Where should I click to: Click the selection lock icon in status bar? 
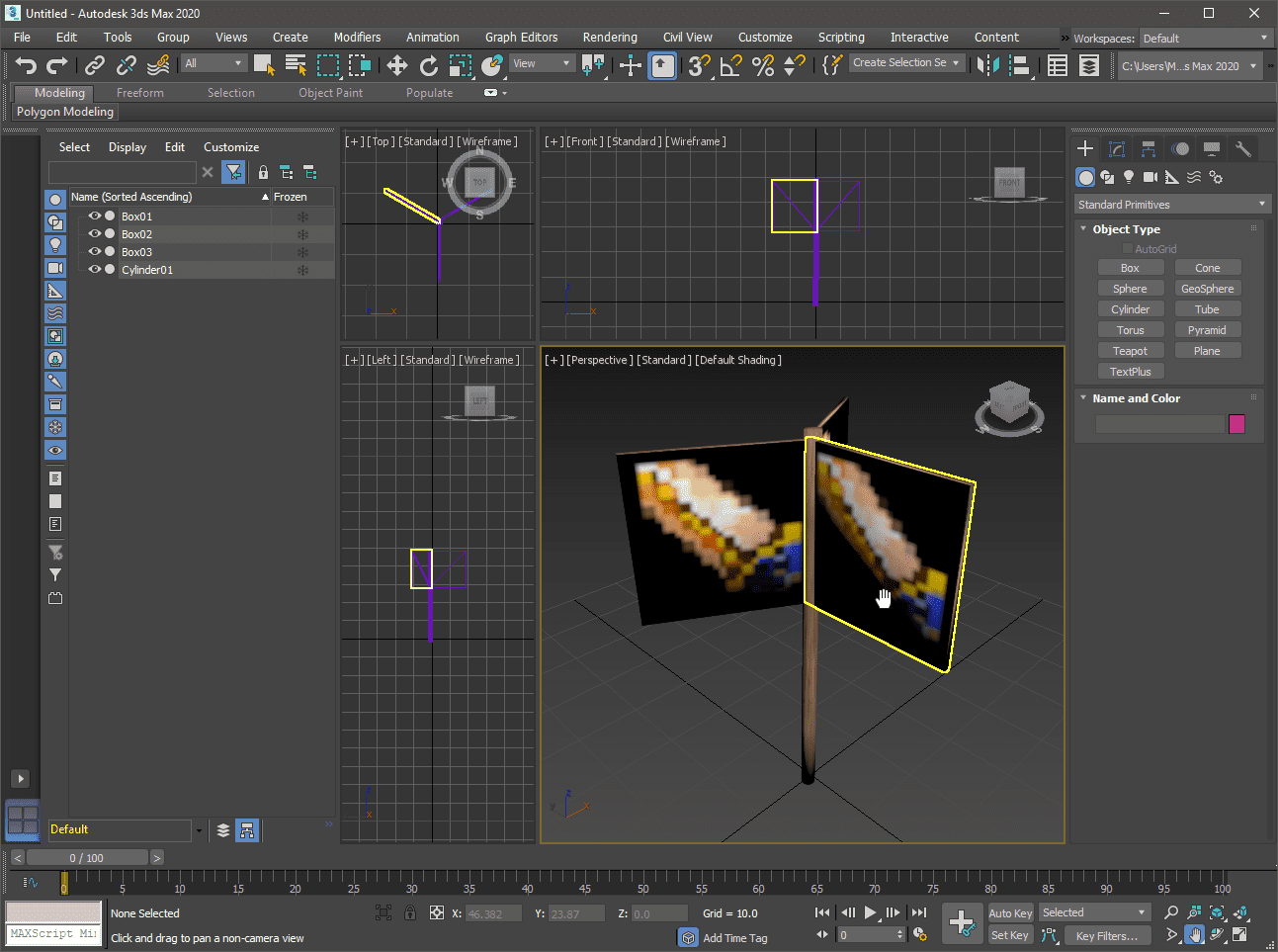(x=410, y=913)
